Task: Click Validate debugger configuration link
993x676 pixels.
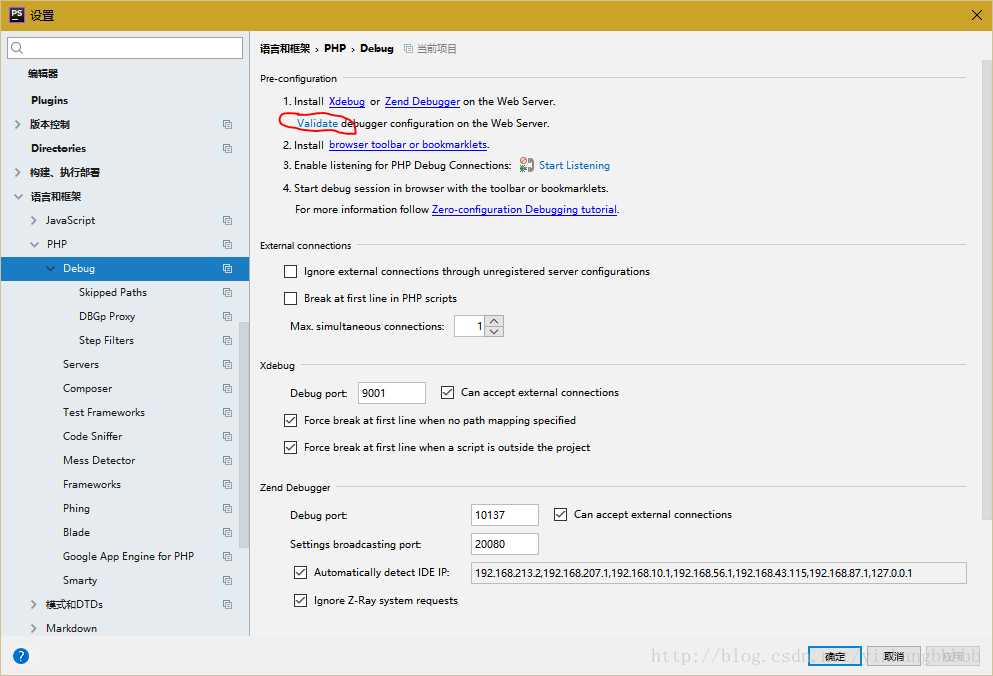Action: 317,124
